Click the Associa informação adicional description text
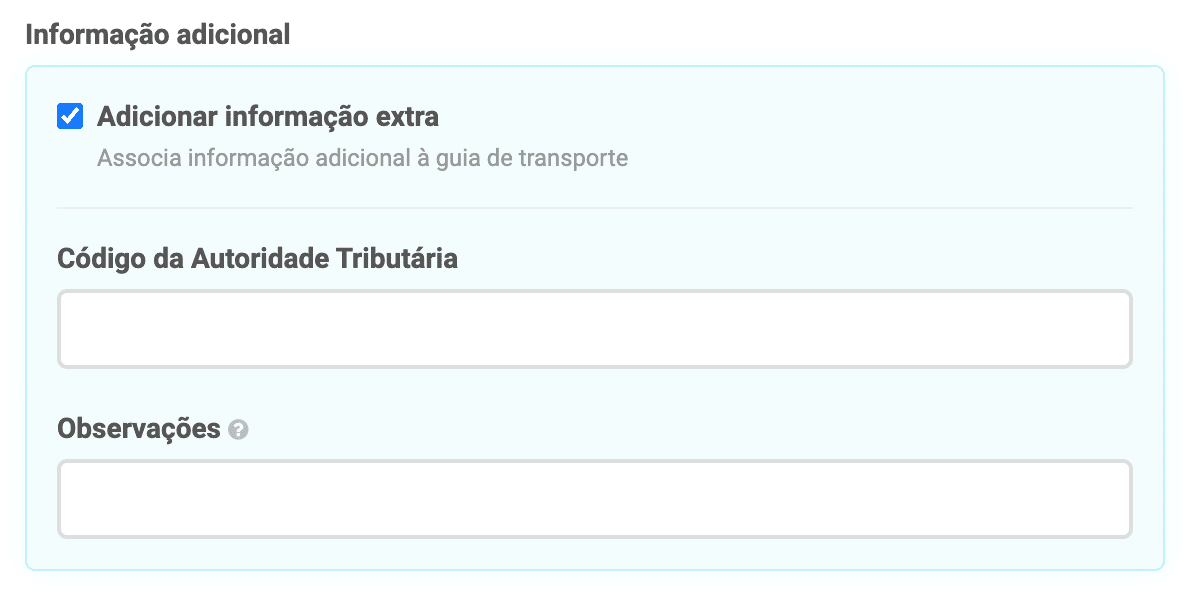The height and width of the screenshot is (602, 1192). coord(362,158)
